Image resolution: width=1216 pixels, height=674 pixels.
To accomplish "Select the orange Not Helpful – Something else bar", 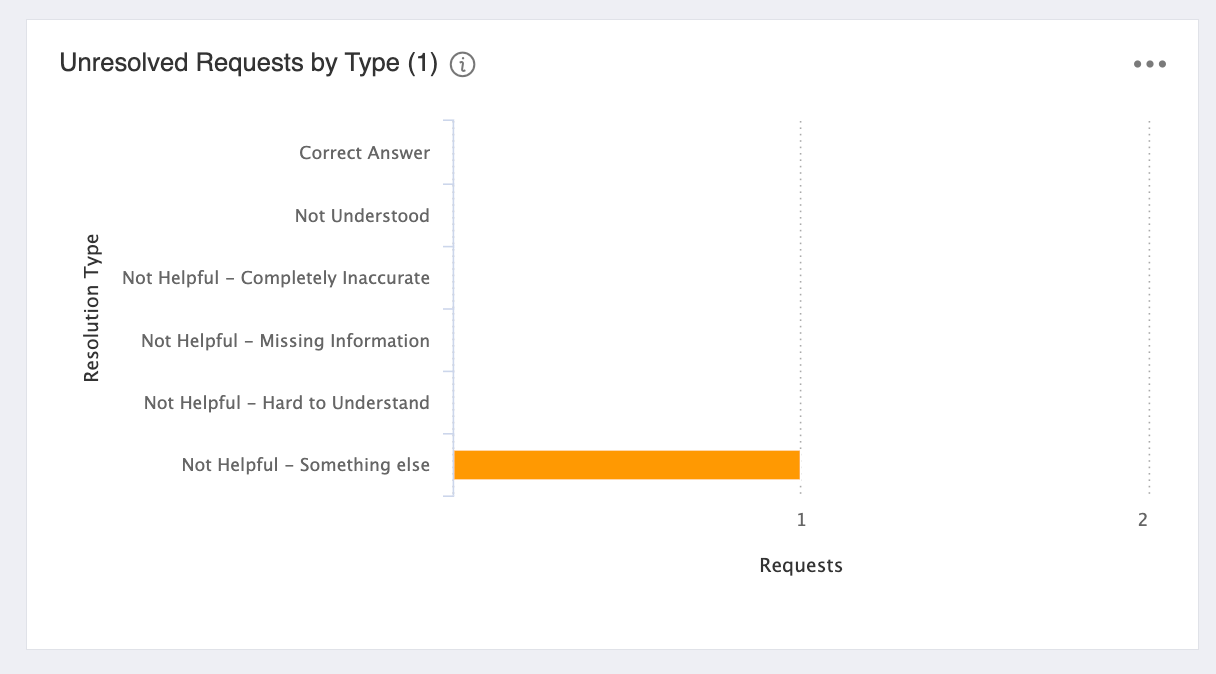I will 627,465.
